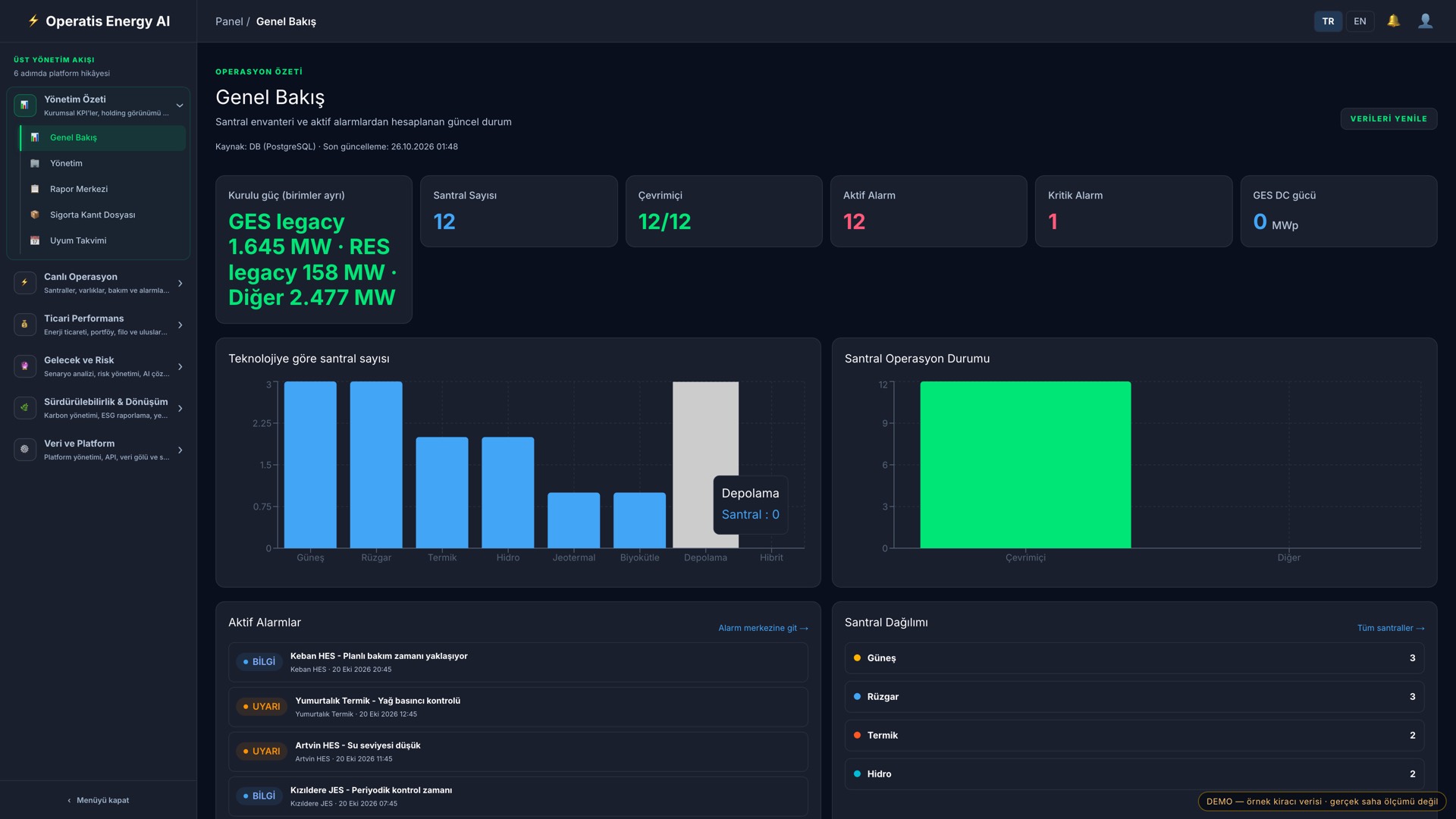Open the user profile icon

pyautogui.click(x=1425, y=21)
